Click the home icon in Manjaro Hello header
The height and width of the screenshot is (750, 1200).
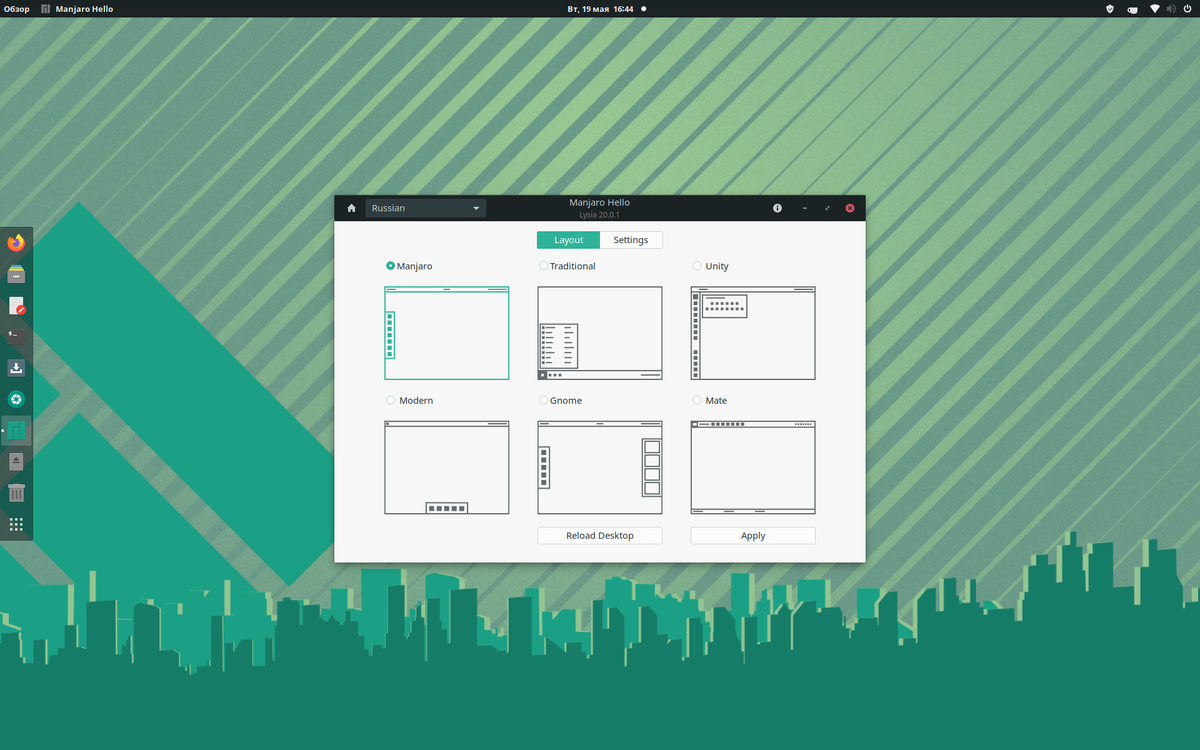pos(351,207)
